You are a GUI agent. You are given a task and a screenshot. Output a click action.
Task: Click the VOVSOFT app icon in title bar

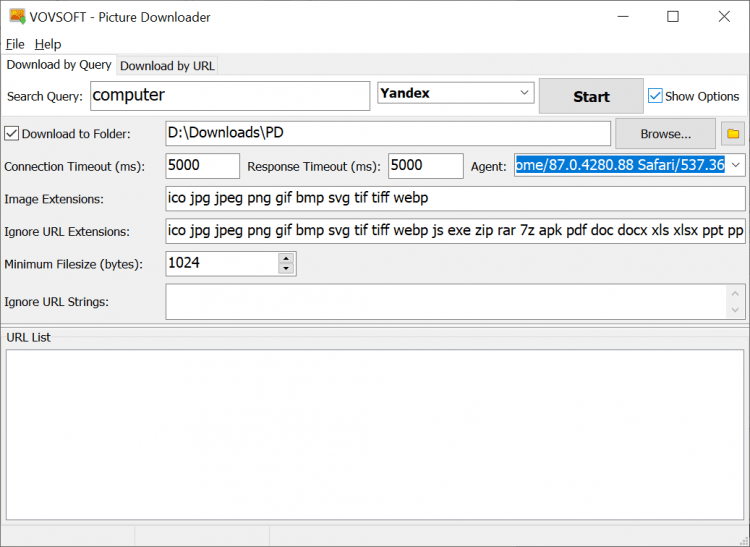17,16
